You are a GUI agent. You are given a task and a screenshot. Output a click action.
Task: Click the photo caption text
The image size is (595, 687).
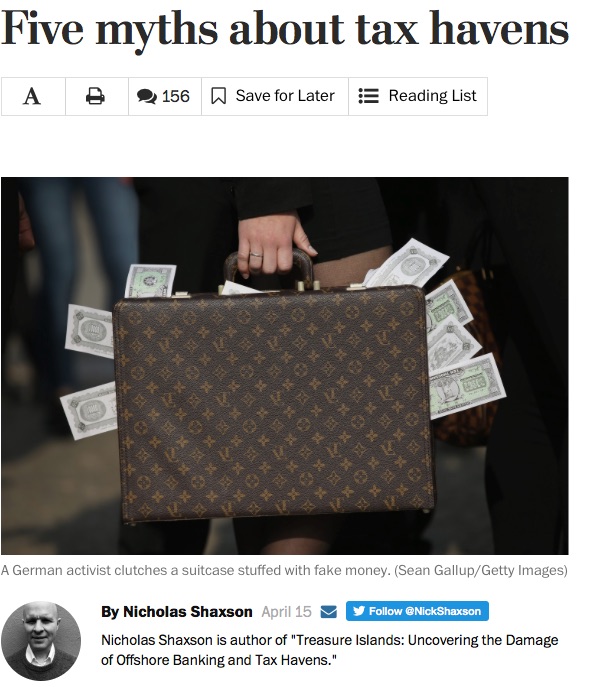284,570
